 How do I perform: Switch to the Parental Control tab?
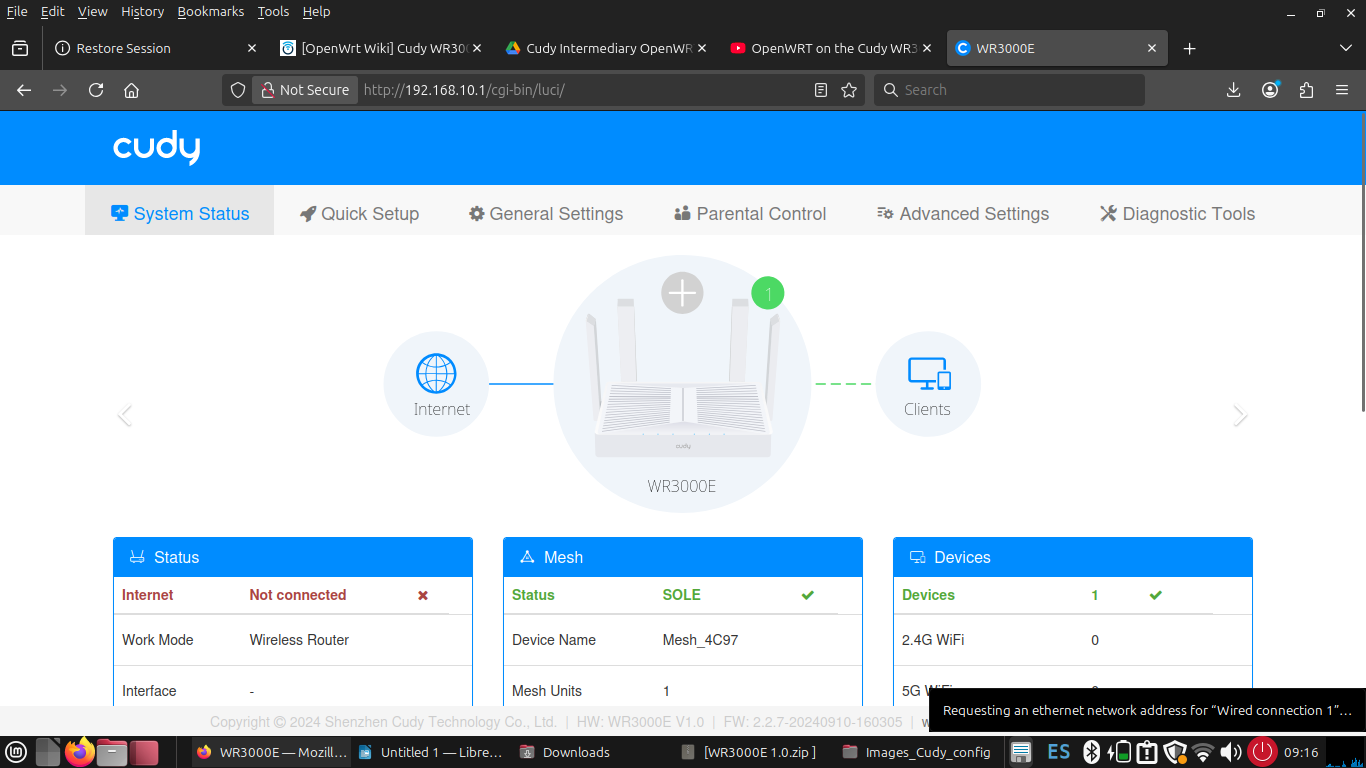(750, 213)
